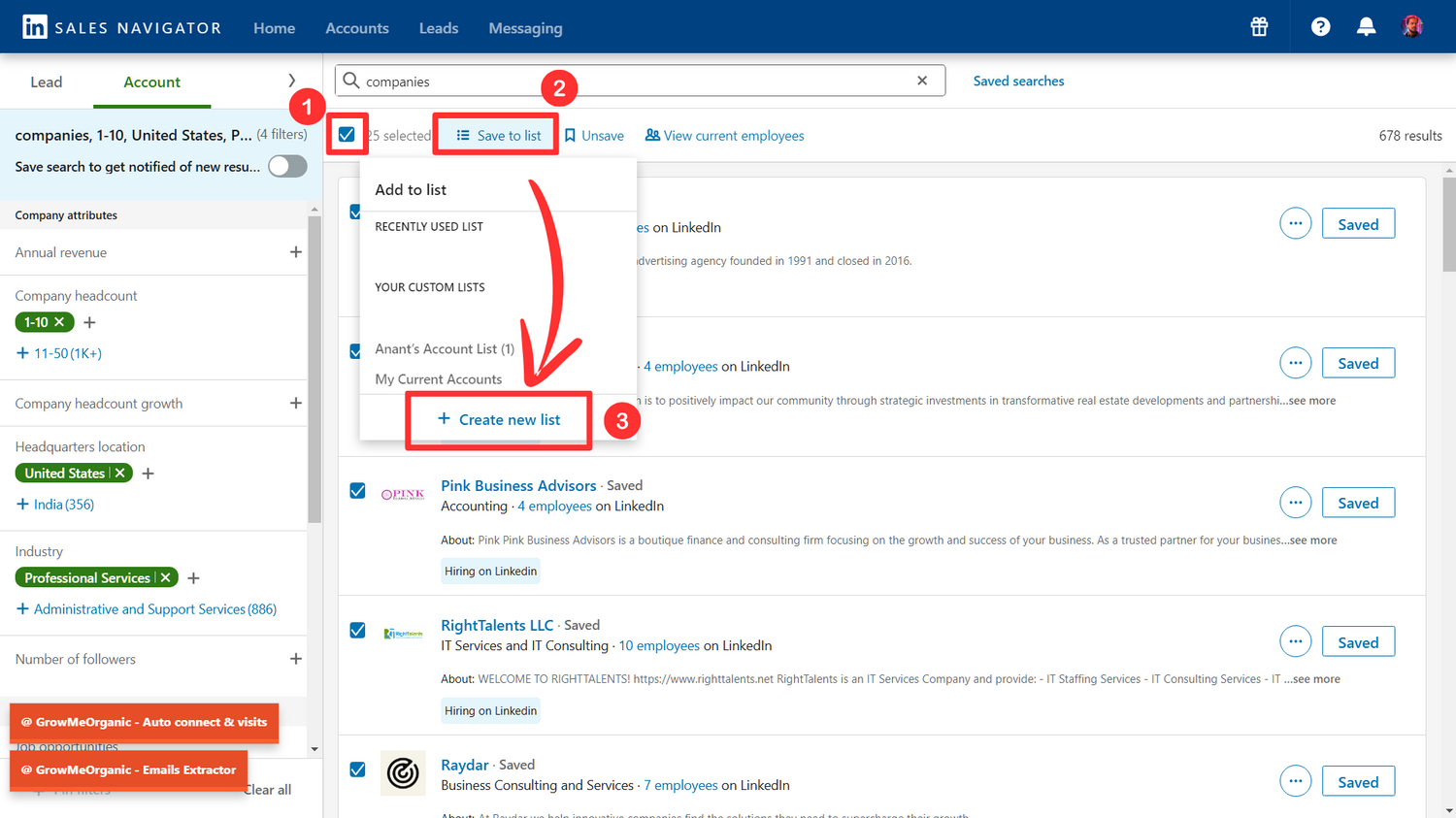Remove the 1-10 headcount filter
The image size is (1456, 818).
click(x=59, y=322)
